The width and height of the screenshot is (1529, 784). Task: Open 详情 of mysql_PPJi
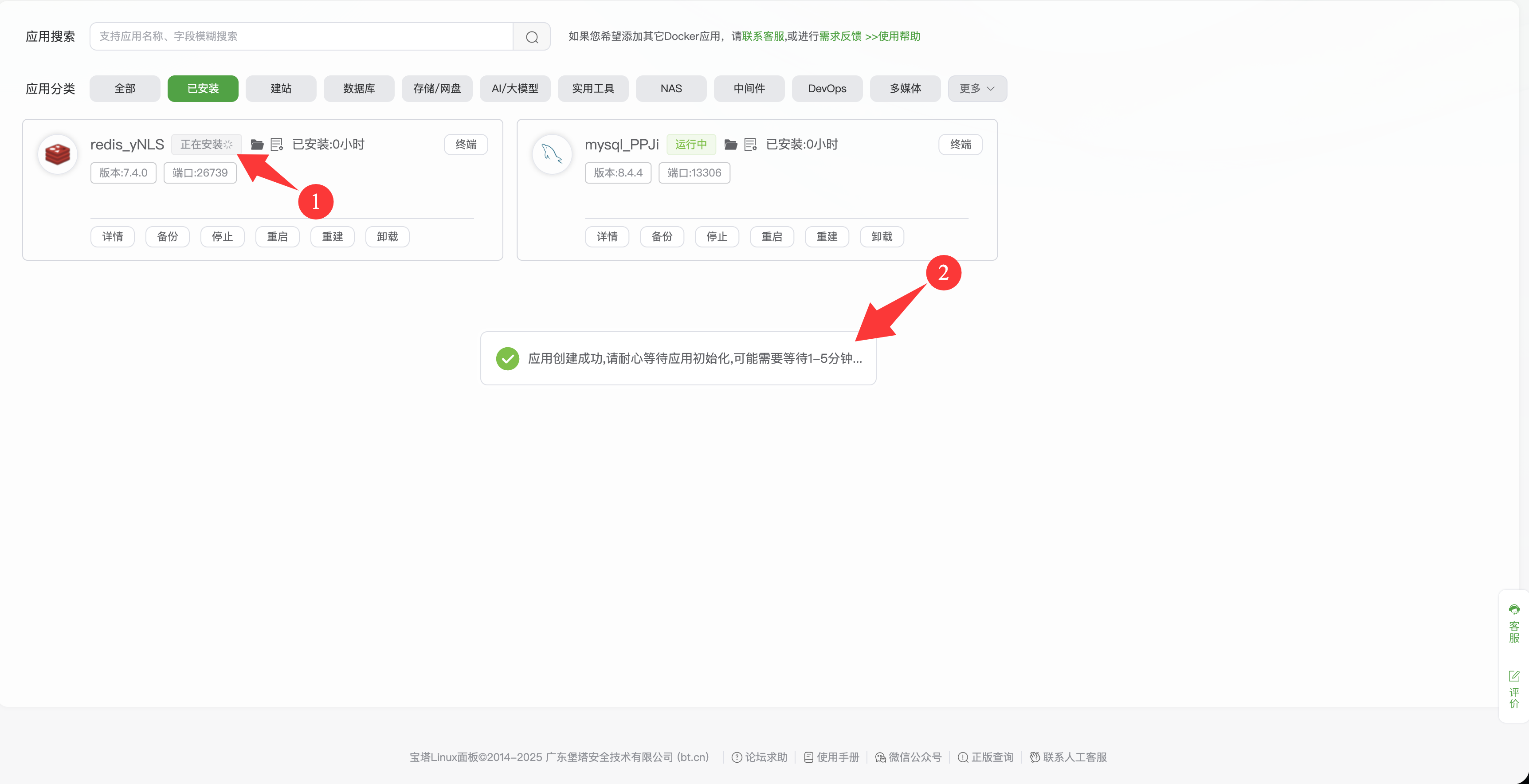(607, 237)
